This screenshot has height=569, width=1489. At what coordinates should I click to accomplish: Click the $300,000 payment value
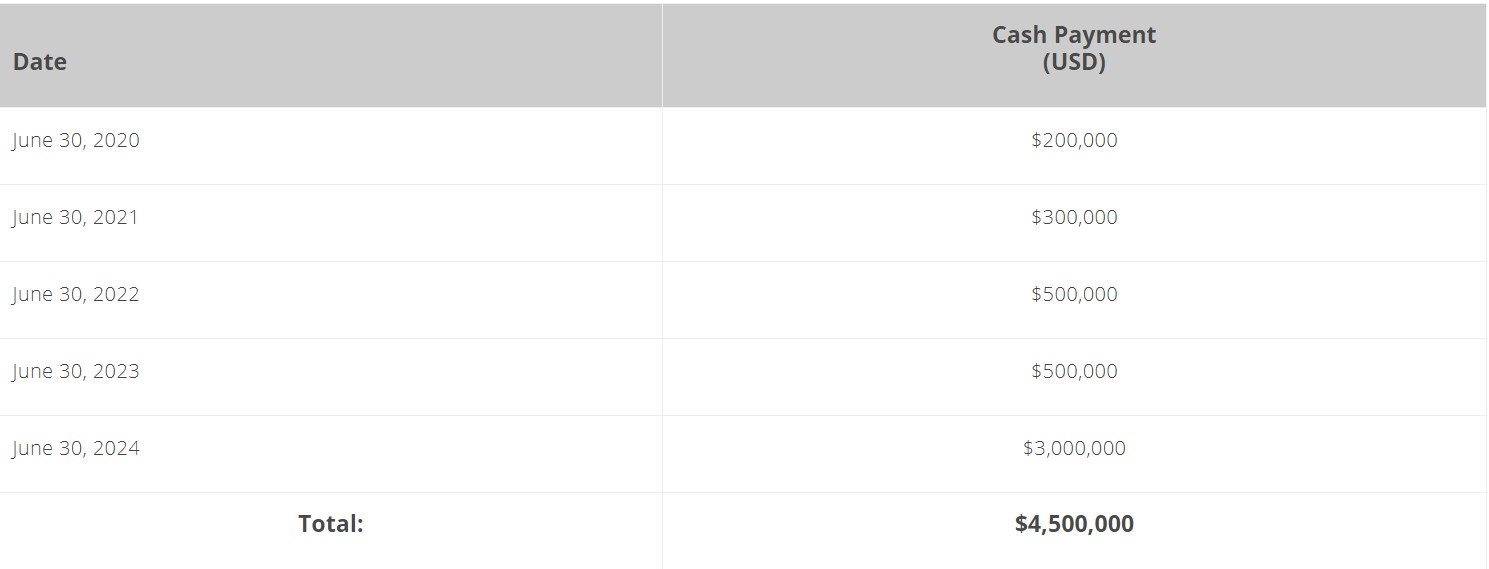coord(1074,217)
